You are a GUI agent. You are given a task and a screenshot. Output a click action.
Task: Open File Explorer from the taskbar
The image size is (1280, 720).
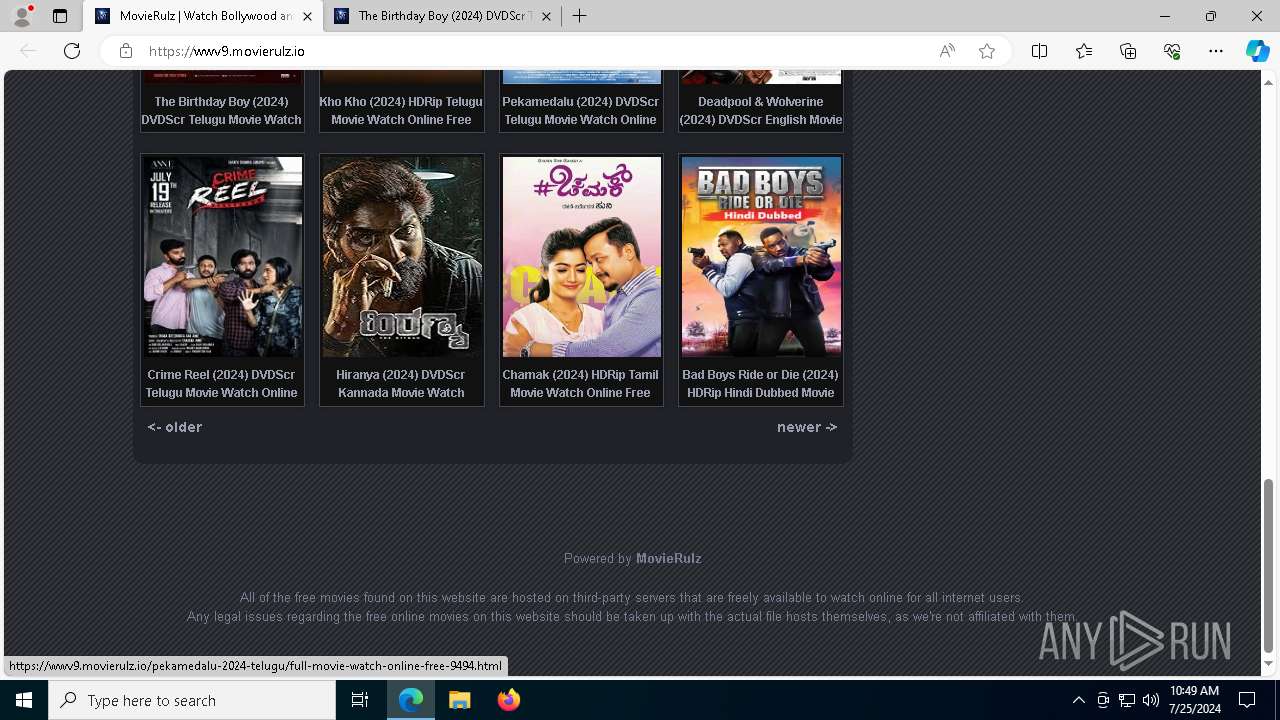click(x=460, y=700)
